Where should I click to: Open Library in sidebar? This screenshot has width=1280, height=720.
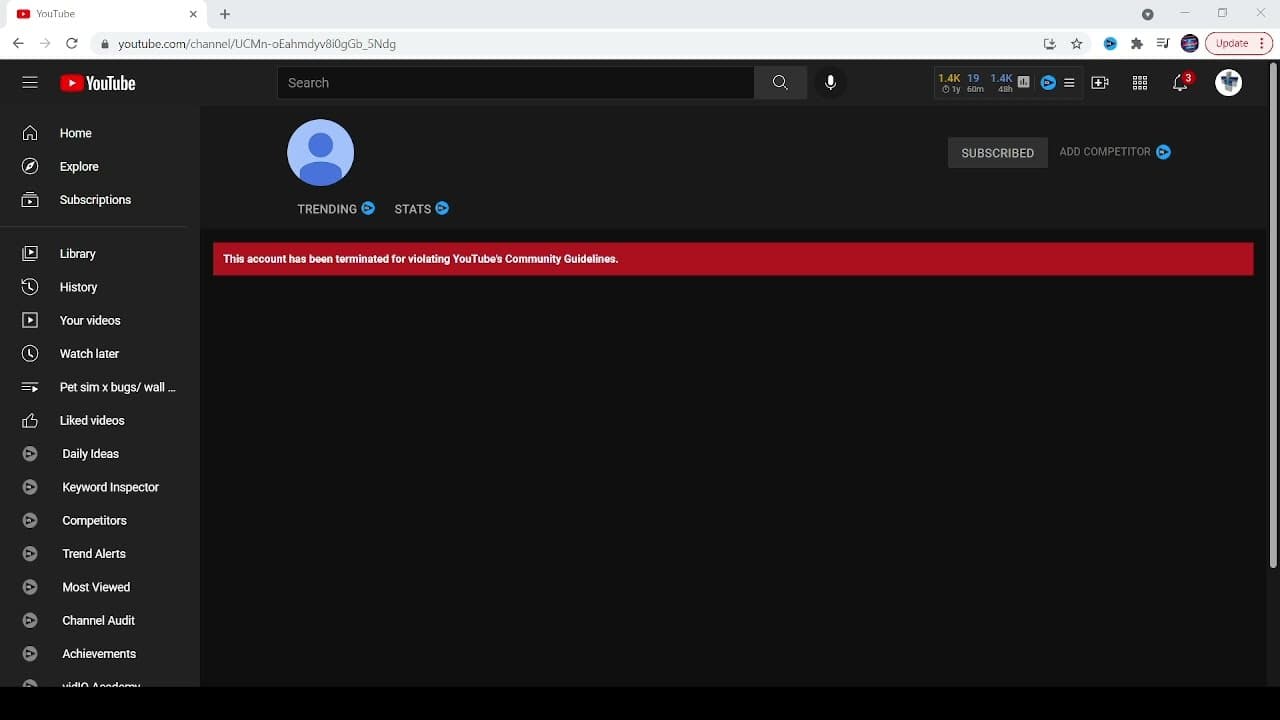click(x=100, y=254)
